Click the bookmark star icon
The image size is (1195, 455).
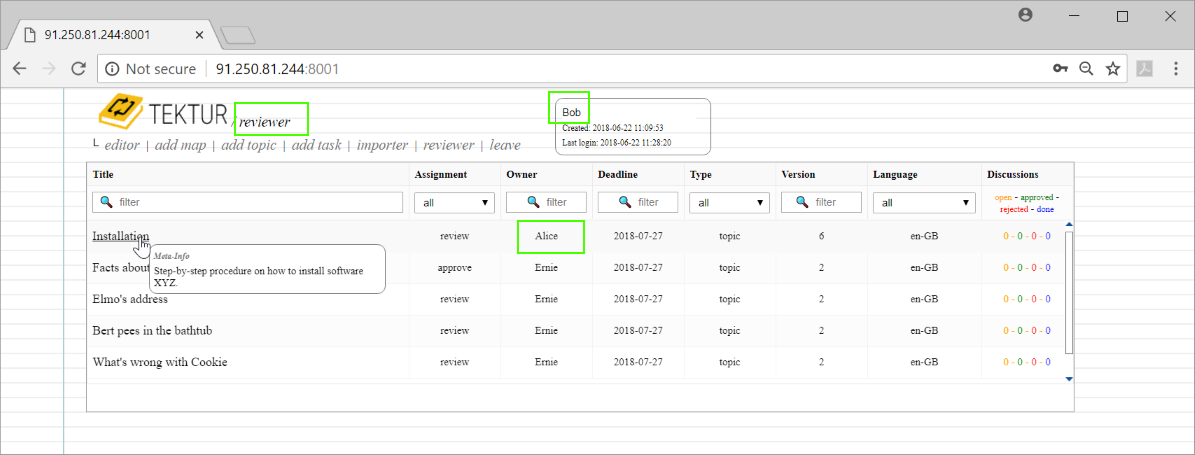[1112, 69]
